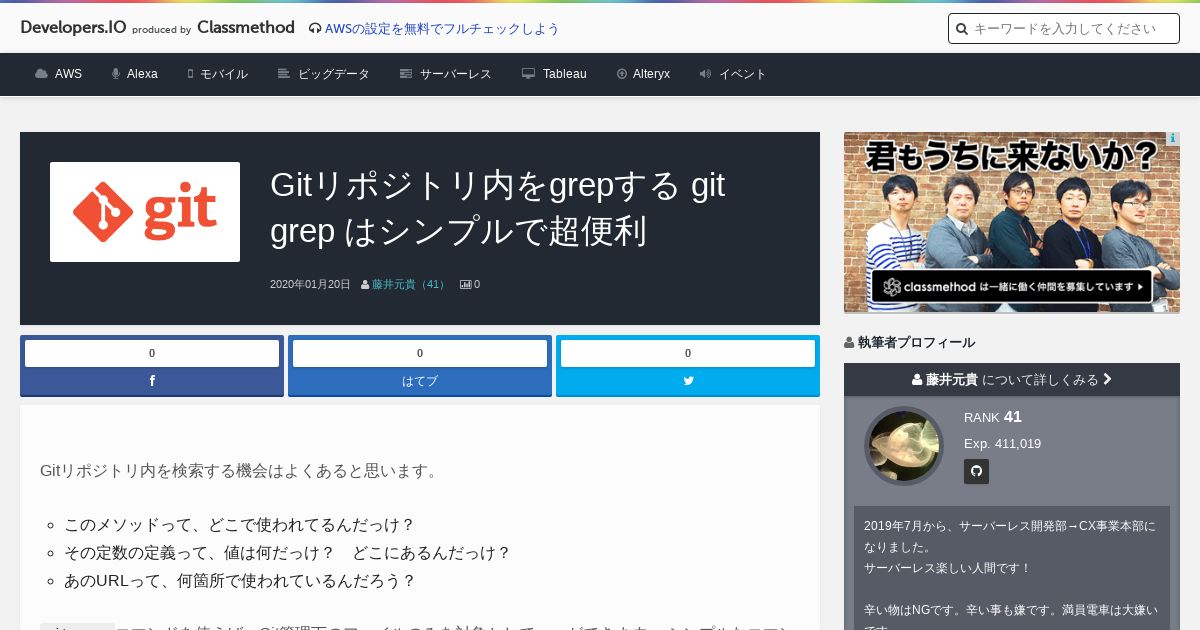This screenshot has width=1200, height=630.
Task: Click the Exp. 411,019 text
Action: [x=1002, y=443]
